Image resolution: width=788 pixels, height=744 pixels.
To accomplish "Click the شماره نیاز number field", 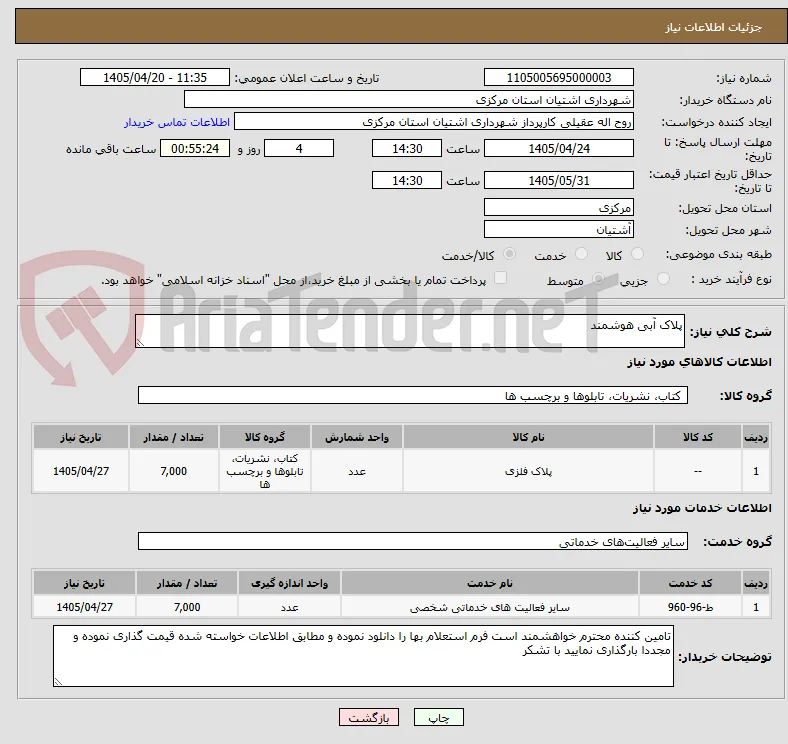I will point(558,77).
